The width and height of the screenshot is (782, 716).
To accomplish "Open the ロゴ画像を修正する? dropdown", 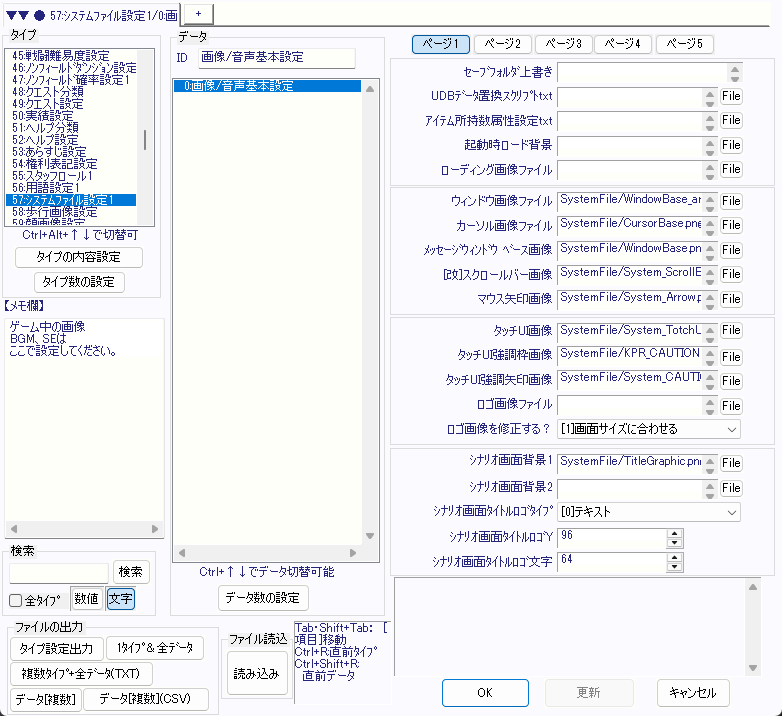I will click(648, 429).
